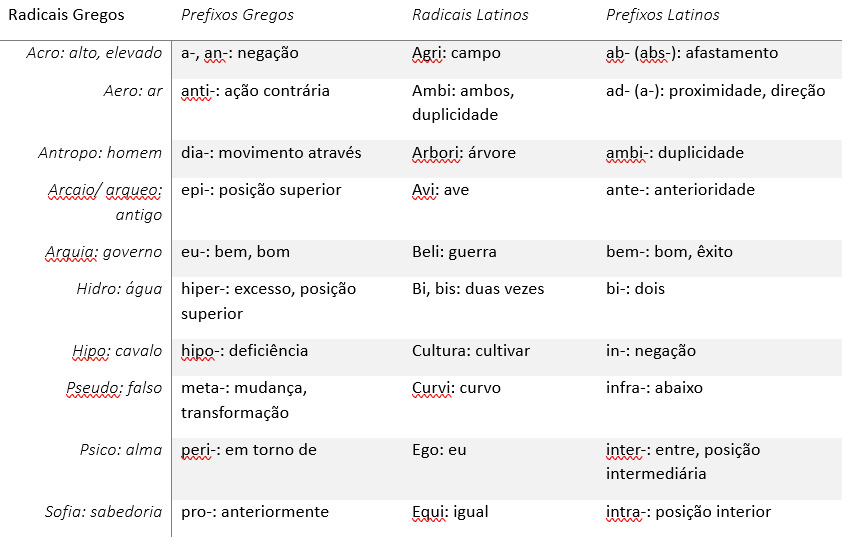
Task: Click the 'inter-: entre, posição intermediária' cell
Action: click(683, 461)
